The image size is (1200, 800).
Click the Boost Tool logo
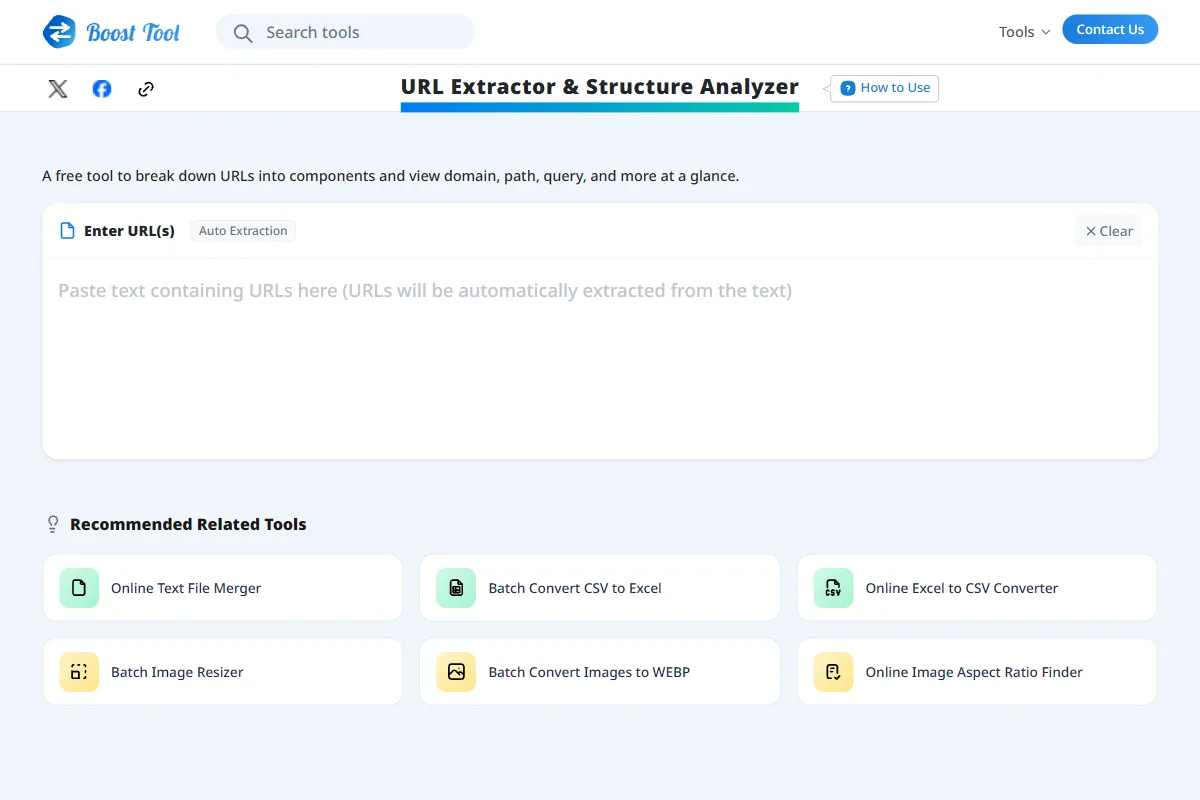point(111,32)
